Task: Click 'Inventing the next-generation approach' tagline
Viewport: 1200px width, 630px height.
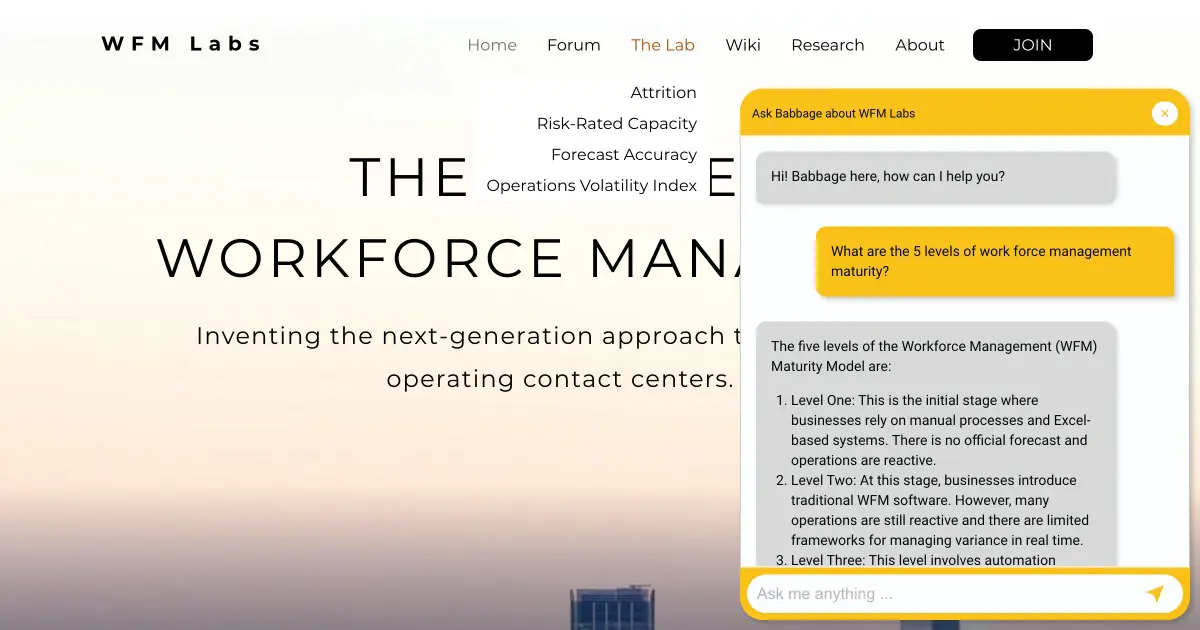Action: coord(467,357)
